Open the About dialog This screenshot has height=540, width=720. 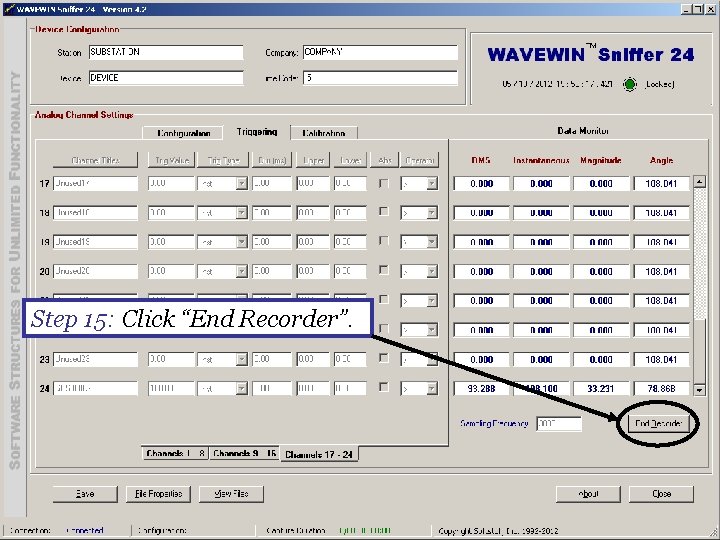(x=588, y=494)
